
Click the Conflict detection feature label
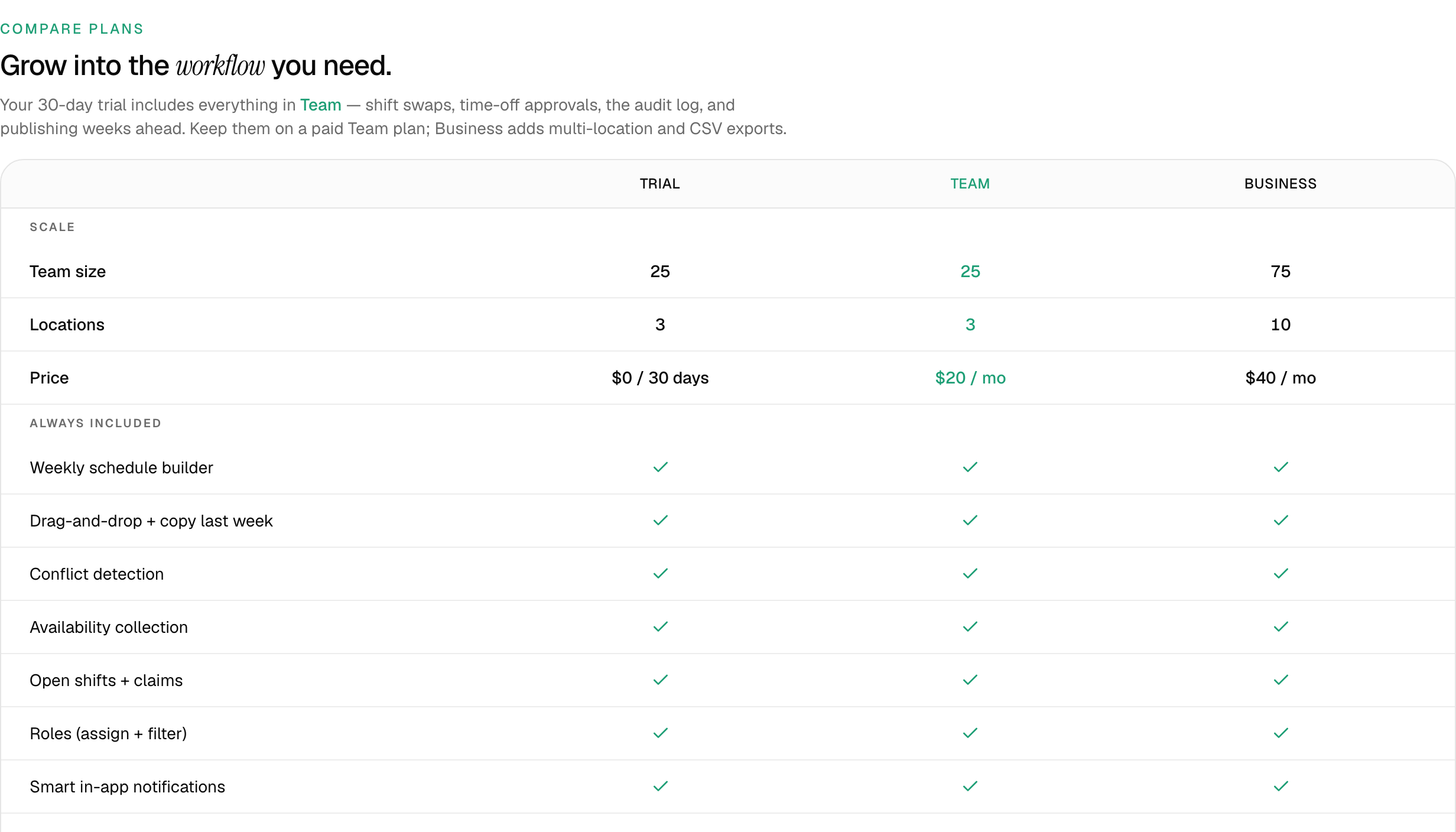(96, 574)
